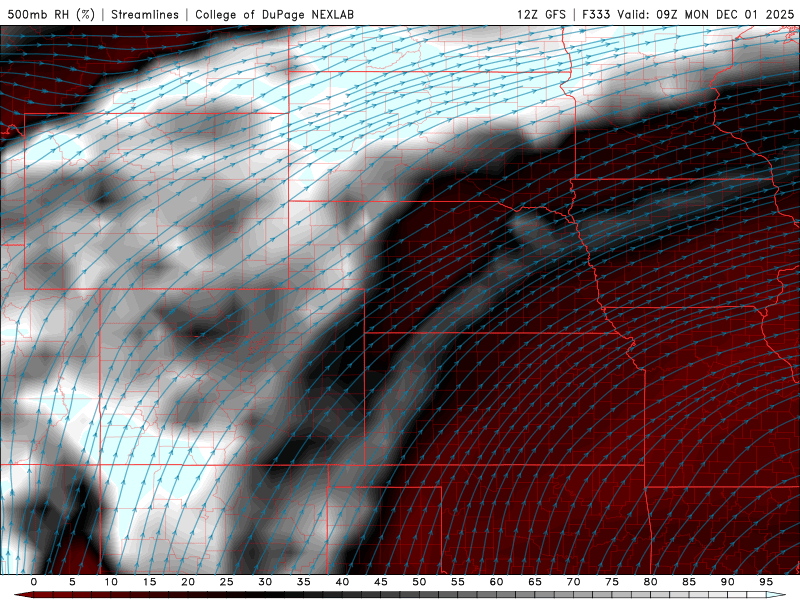Screen dimensions: 800x600
Task: Click "College of DuPage NEXLAB" header text
Action: 274,14
